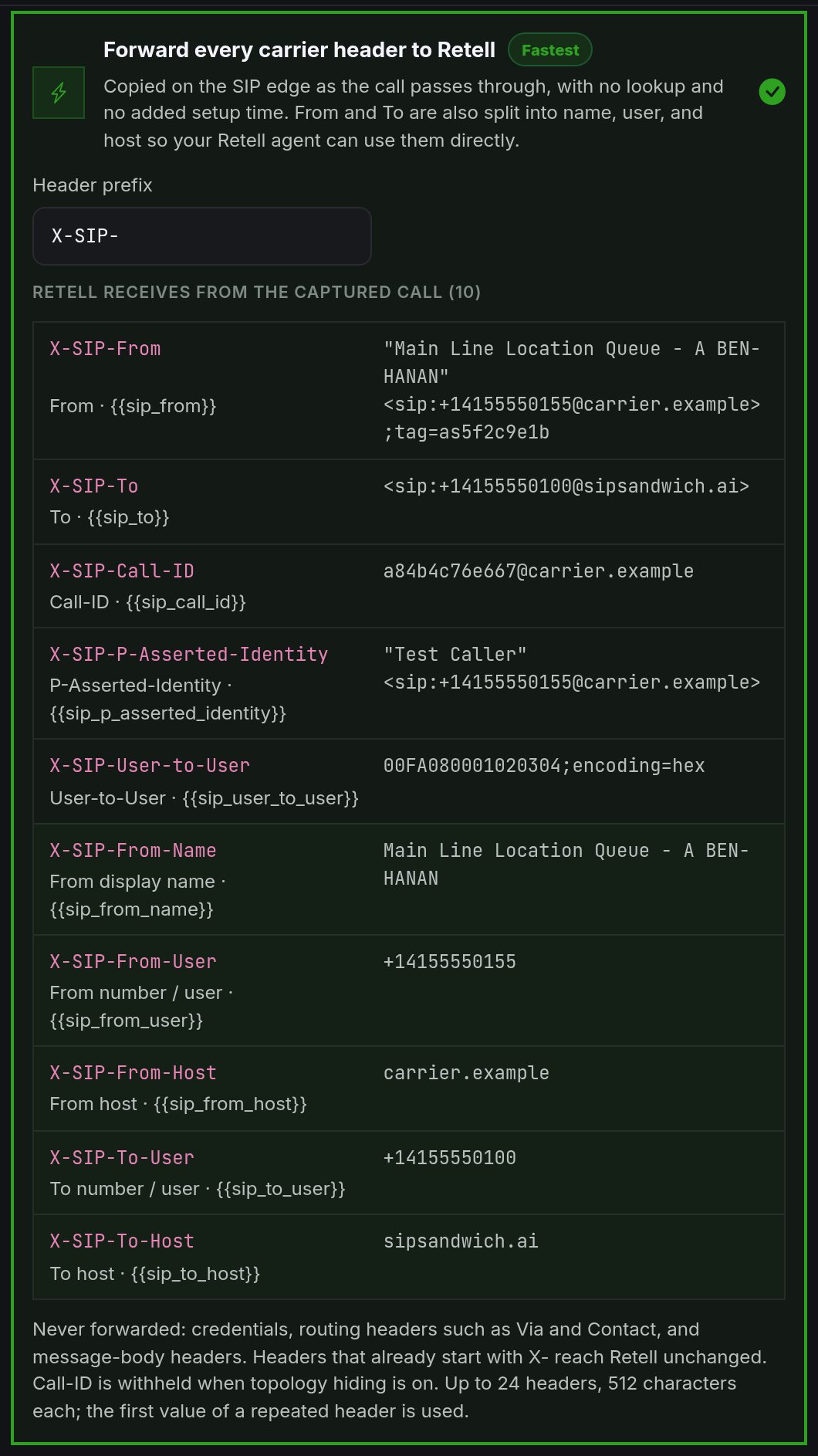Image resolution: width=818 pixels, height=1456 pixels.
Task: Click the {{sip_from_user}} variable text
Action: pos(127,1021)
